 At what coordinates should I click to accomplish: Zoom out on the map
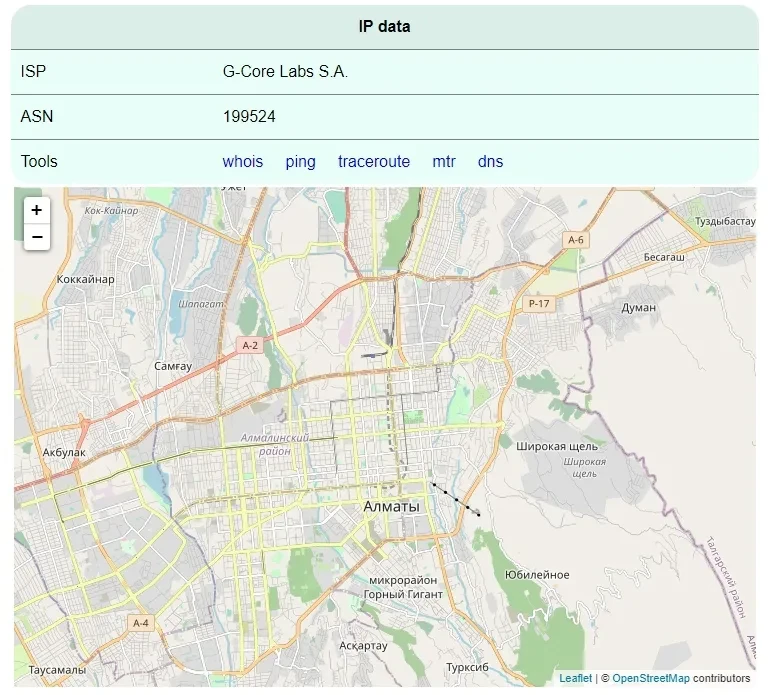click(x=37, y=237)
